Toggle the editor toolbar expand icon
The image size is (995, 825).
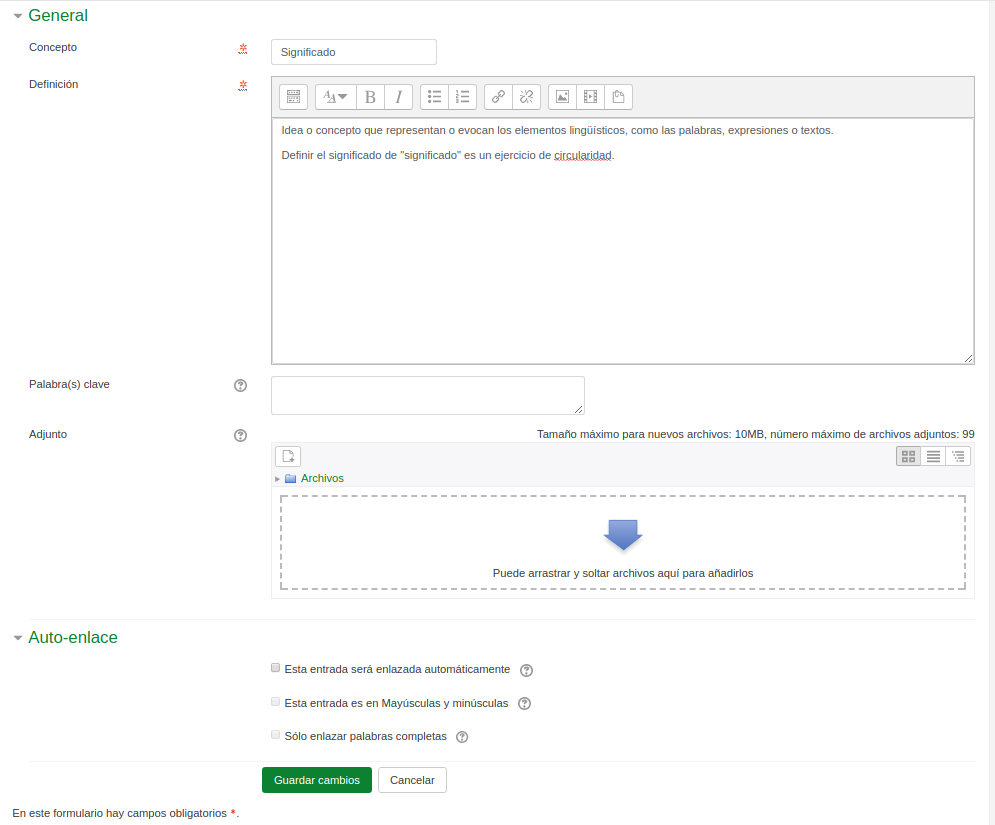293,96
